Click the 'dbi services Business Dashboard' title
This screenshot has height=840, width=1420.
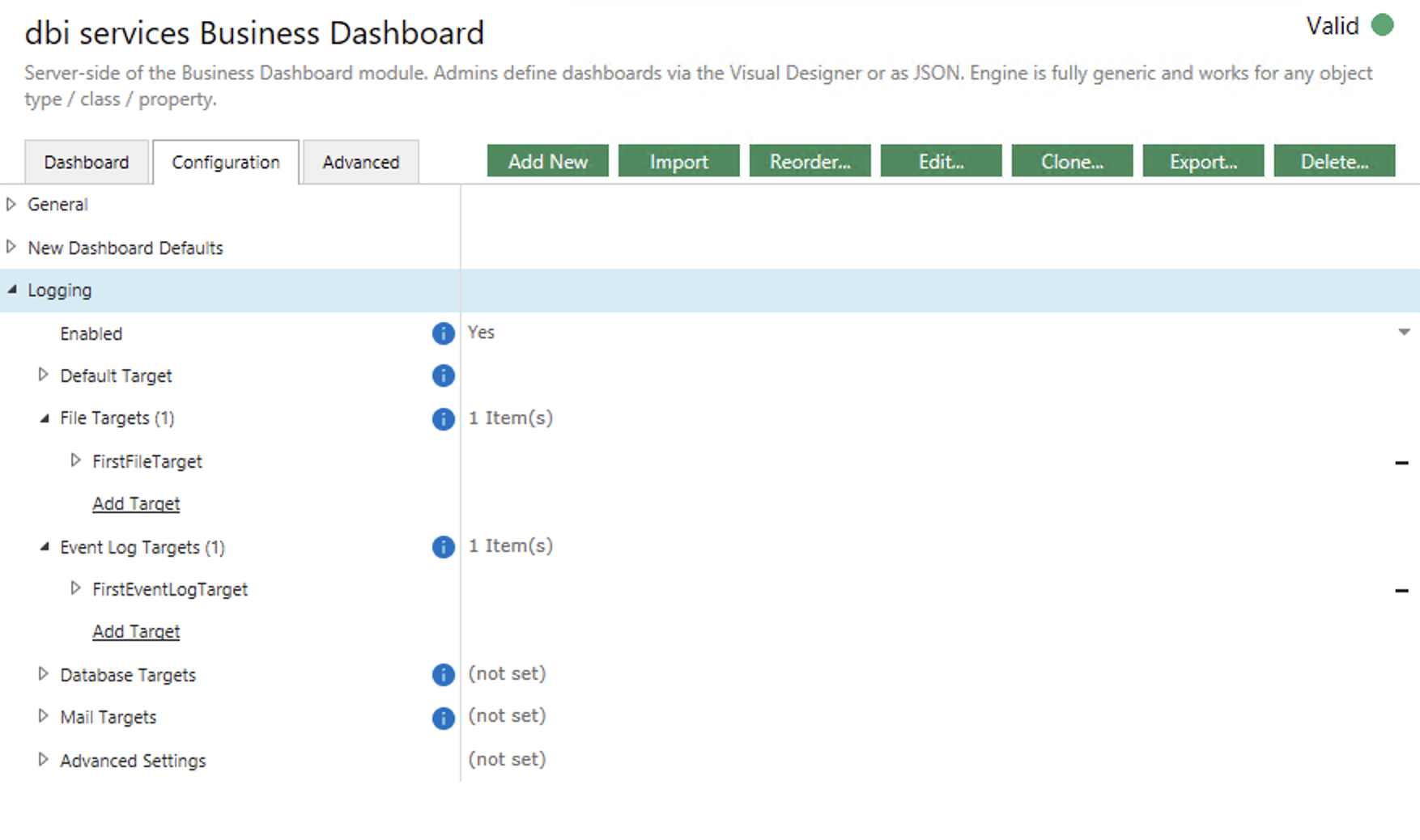[254, 33]
